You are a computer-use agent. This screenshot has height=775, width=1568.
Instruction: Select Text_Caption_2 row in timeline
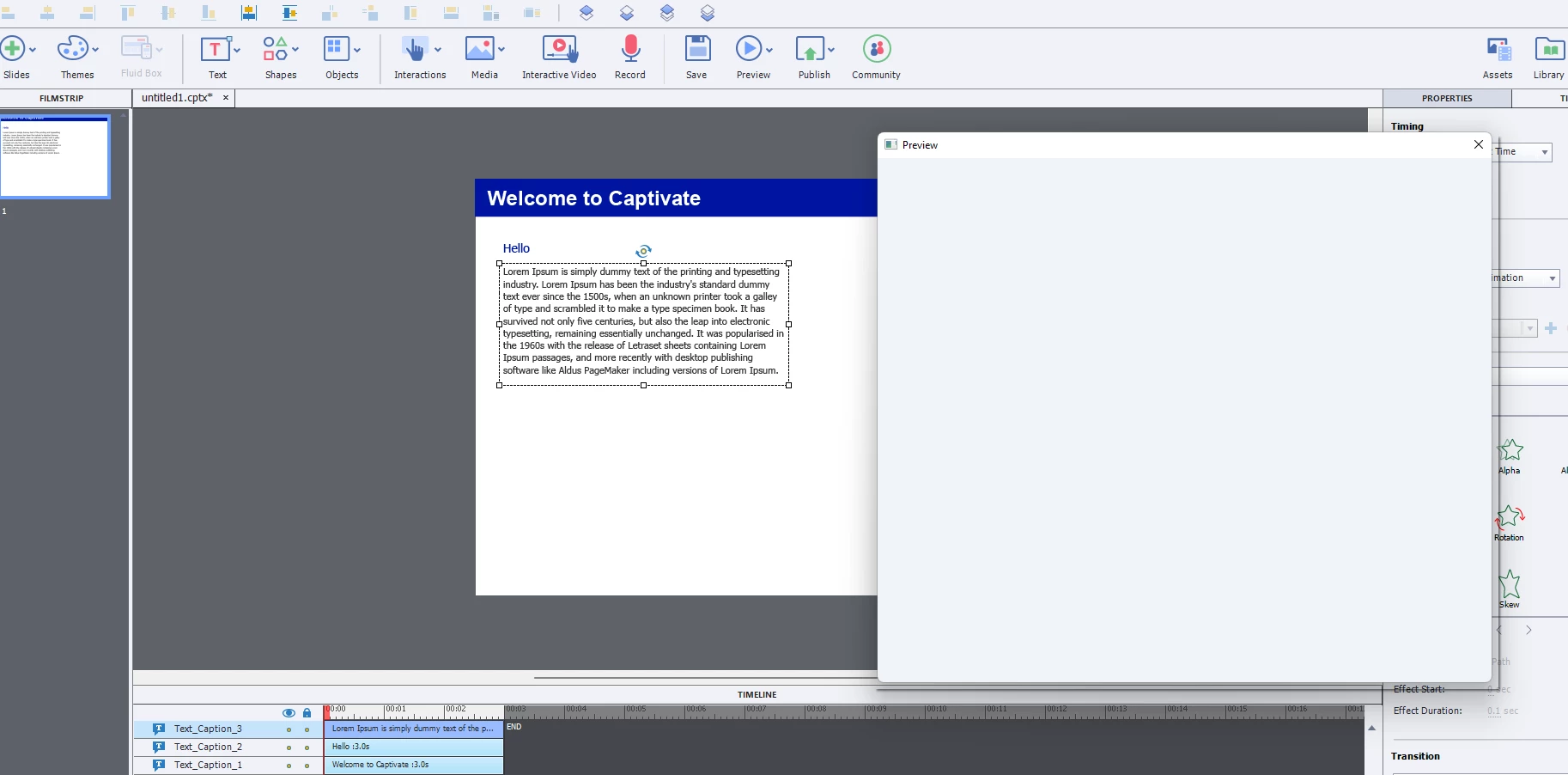[228, 748]
